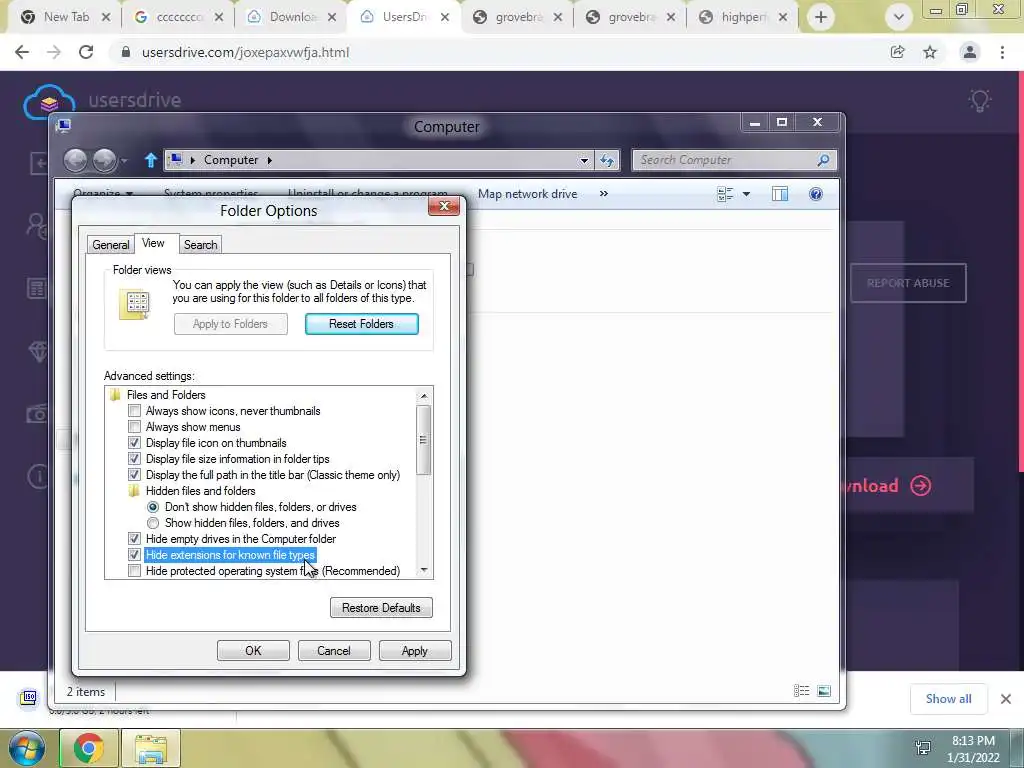Click the search magnifier in Search Computer
Screen dimensions: 1024x768
tap(824, 160)
